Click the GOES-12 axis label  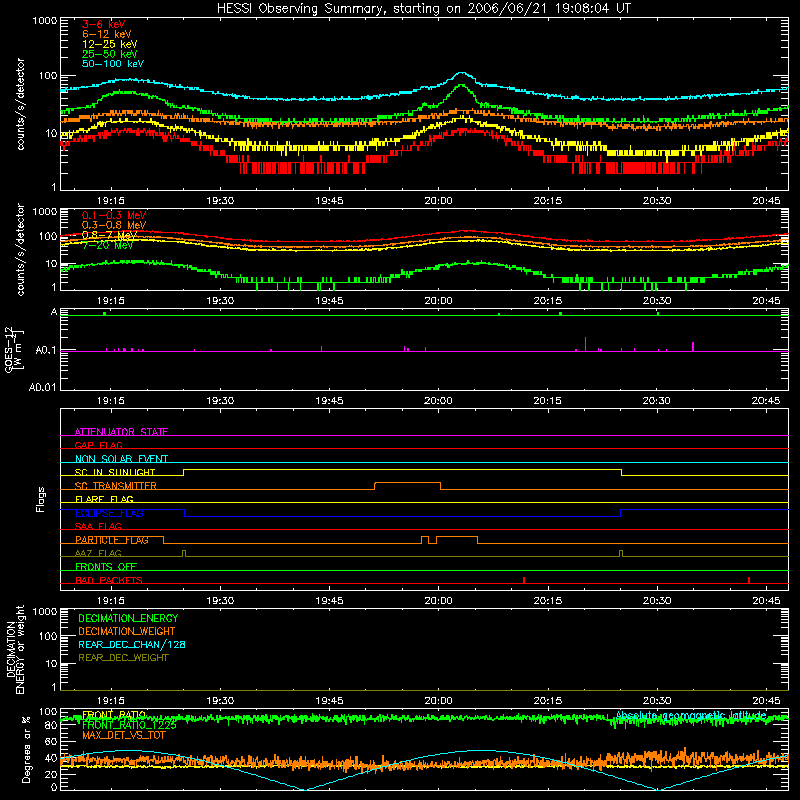pyautogui.click(x=14, y=349)
